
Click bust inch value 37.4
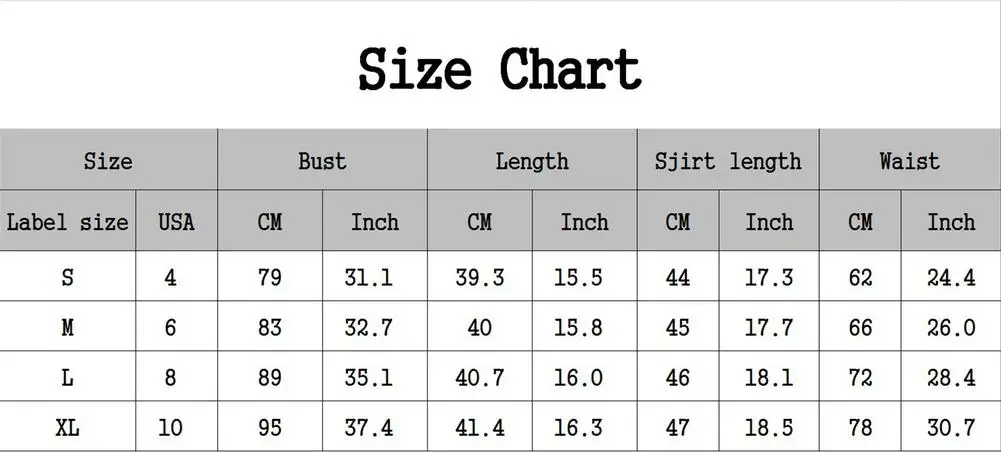click(x=369, y=426)
